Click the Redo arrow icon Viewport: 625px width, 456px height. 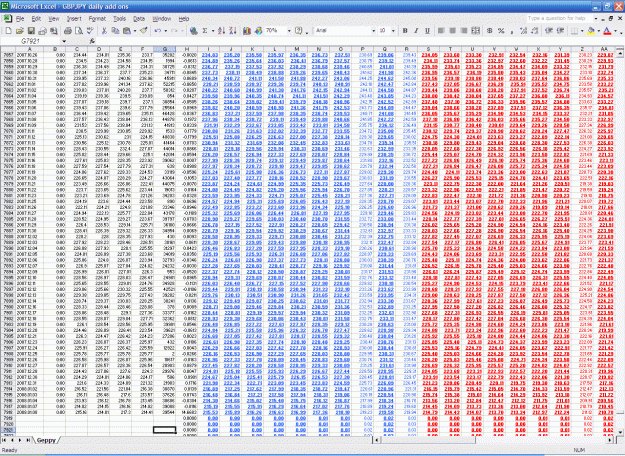(x=174, y=31)
